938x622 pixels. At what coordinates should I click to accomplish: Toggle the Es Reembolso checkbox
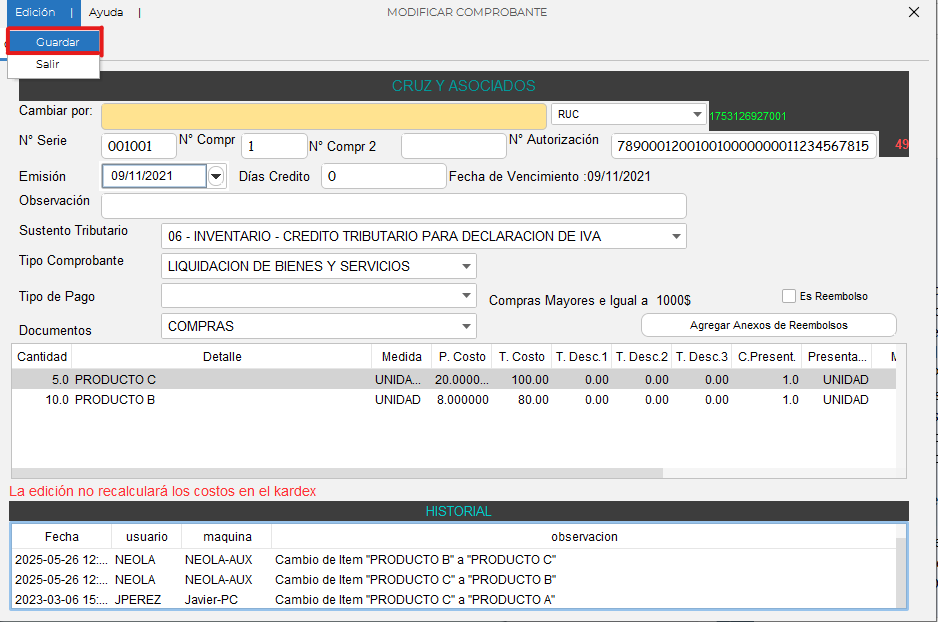(x=790, y=296)
